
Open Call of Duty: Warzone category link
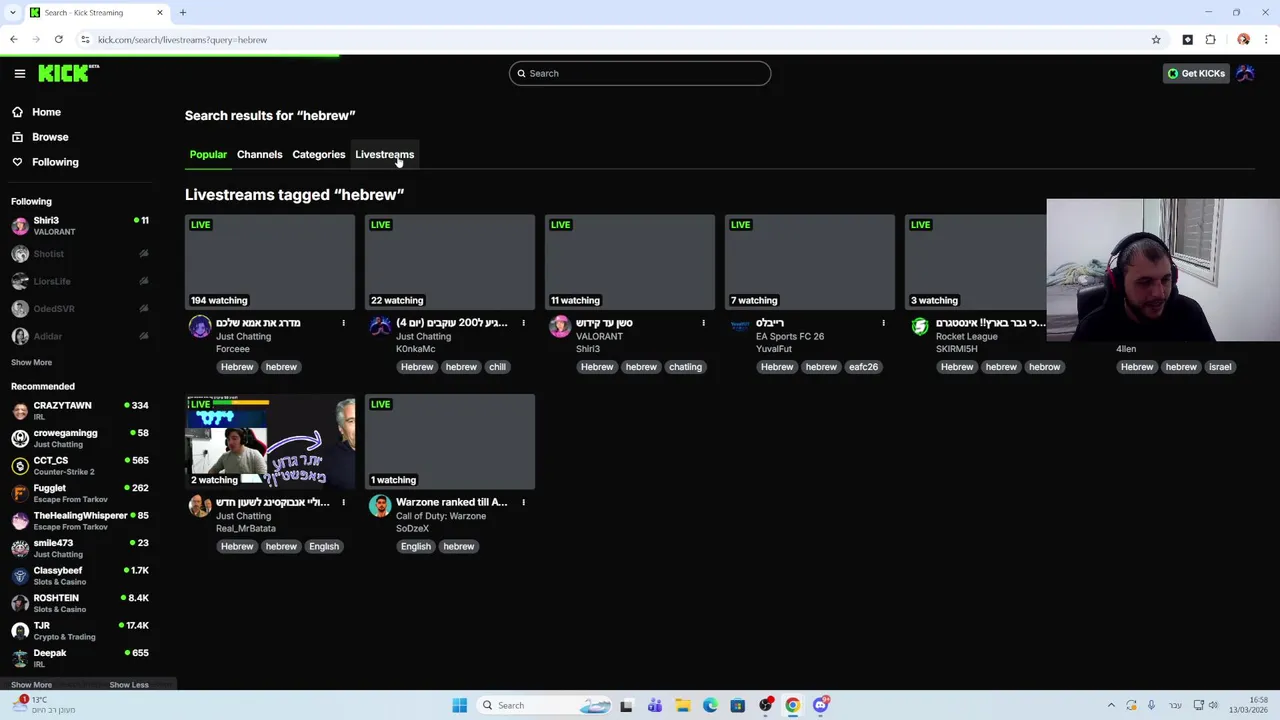[441, 516]
